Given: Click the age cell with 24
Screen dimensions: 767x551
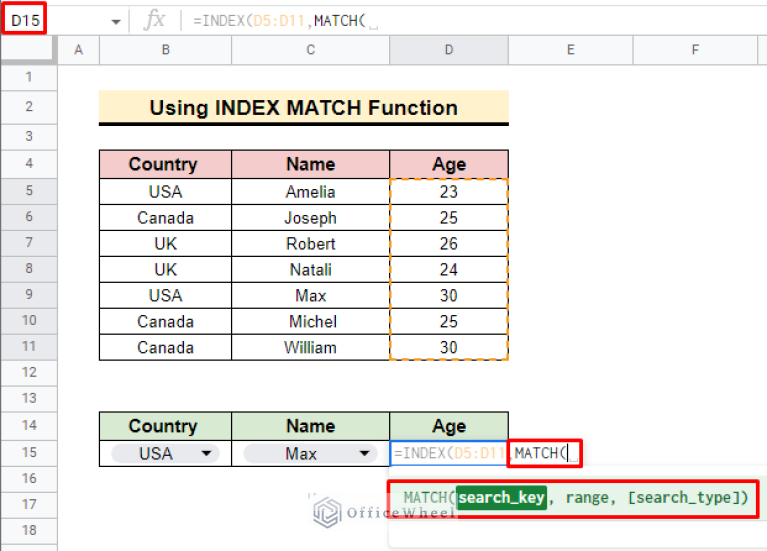Looking at the screenshot, I should tap(449, 269).
